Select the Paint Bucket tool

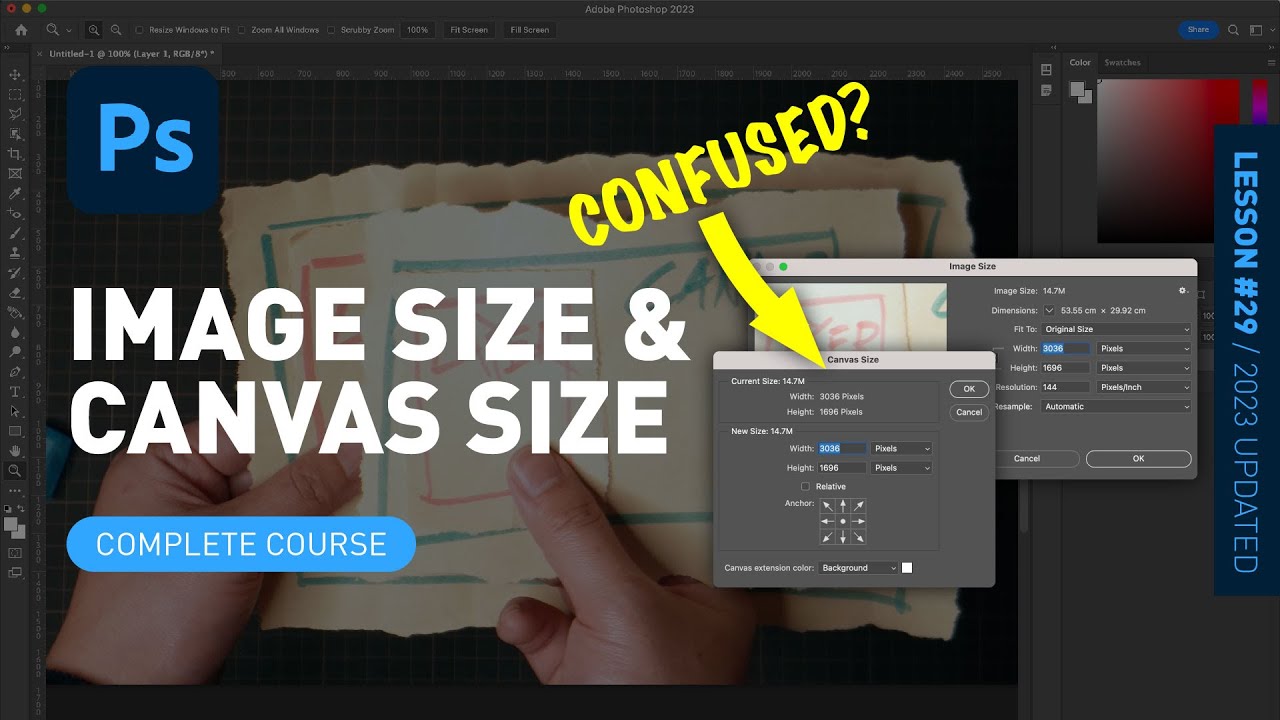pos(15,312)
